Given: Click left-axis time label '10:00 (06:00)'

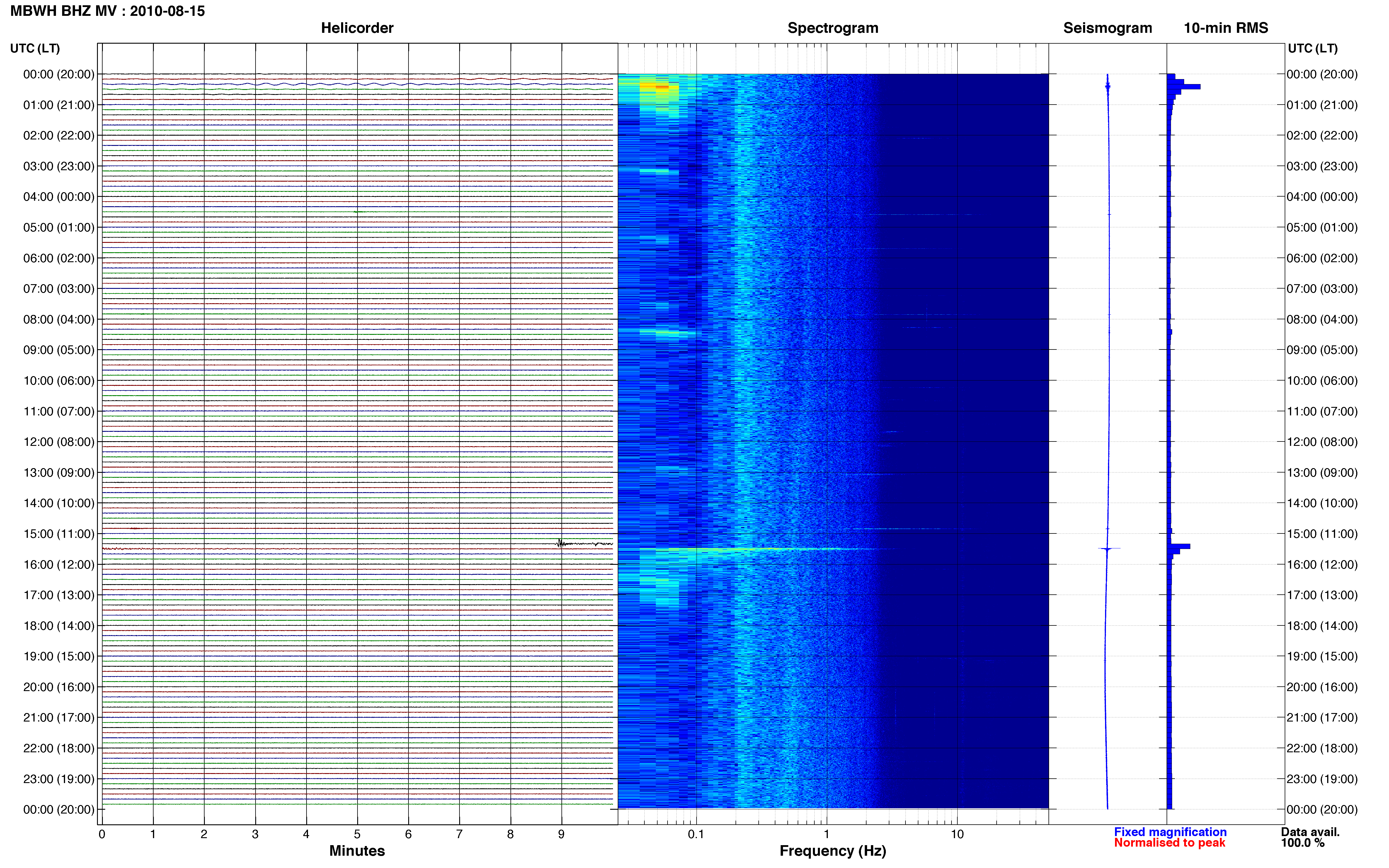Looking at the screenshot, I should 59,381.
